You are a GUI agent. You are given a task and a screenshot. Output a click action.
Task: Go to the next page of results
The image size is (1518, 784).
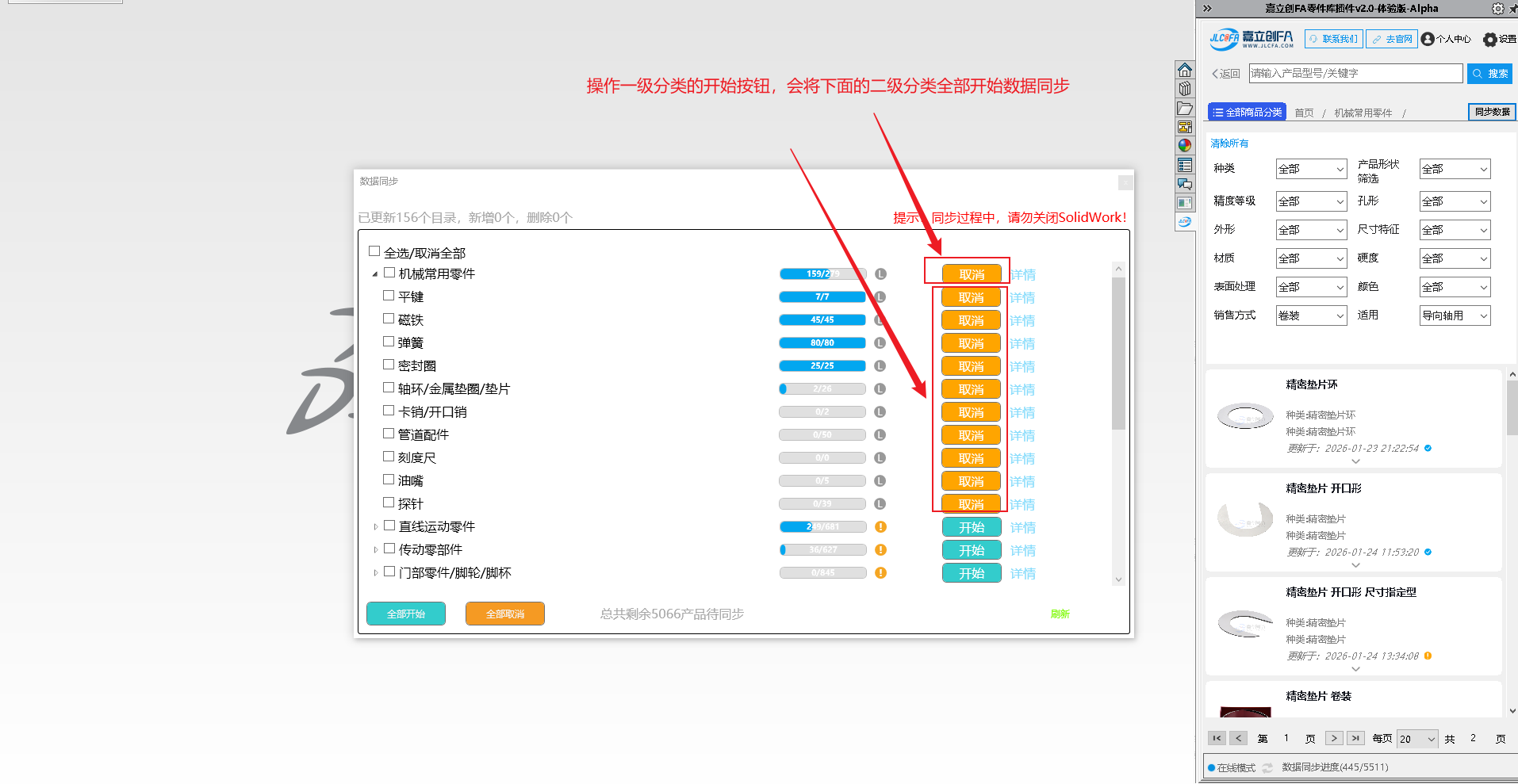pos(1334,738)
